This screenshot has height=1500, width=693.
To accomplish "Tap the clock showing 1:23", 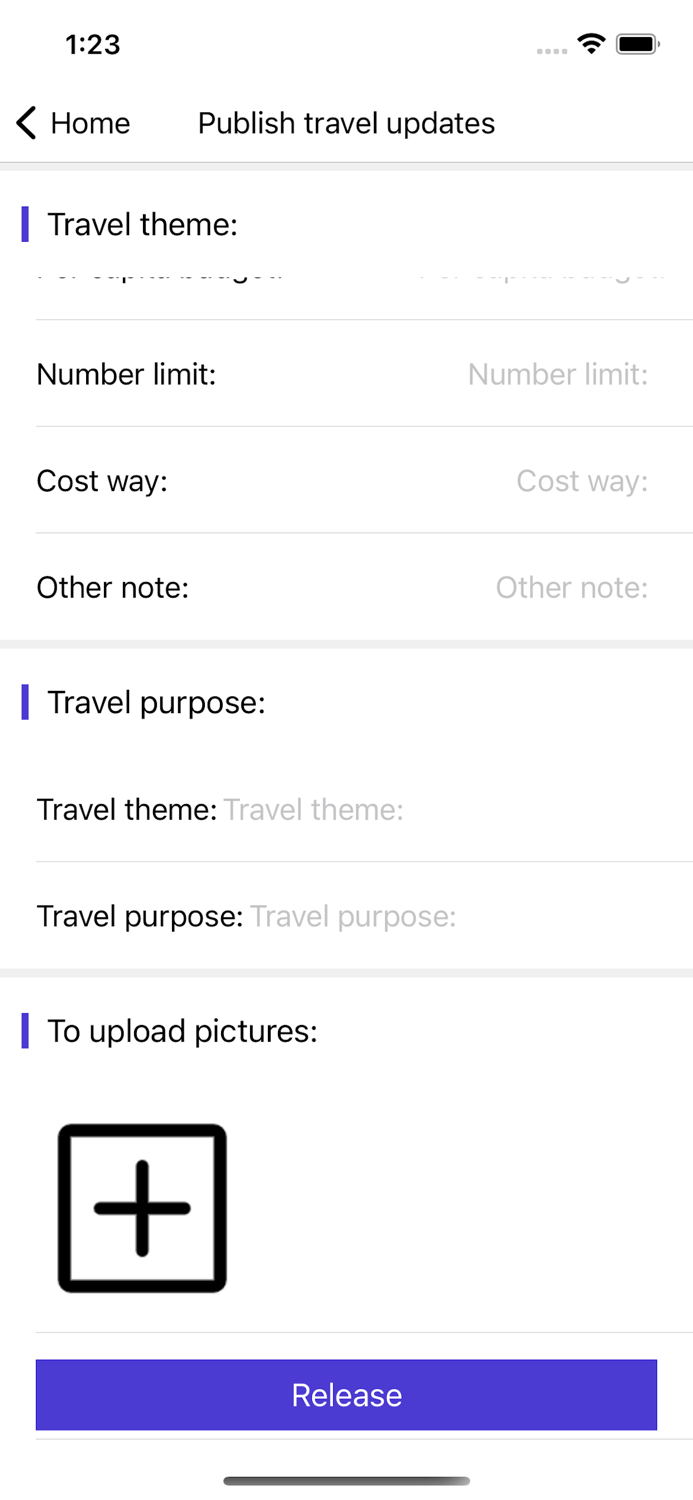I will point(92,44).
